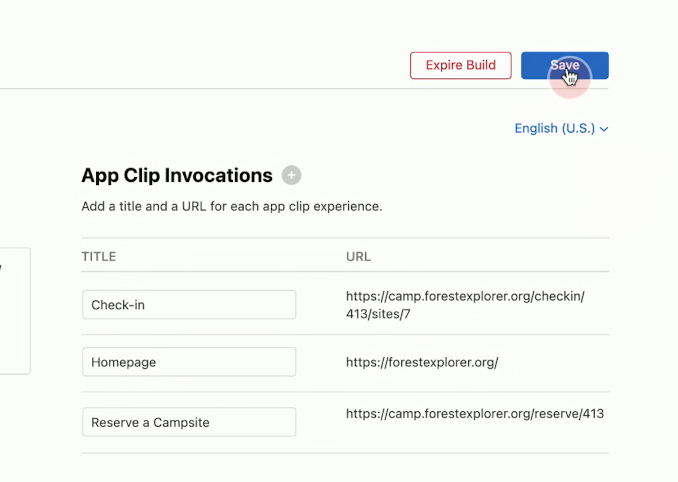The width and height of the screenshot is (678, 482).
Task: Open the camp.forestexplorer.org/reserve/413 URL
Action: [x=475, y=414]
